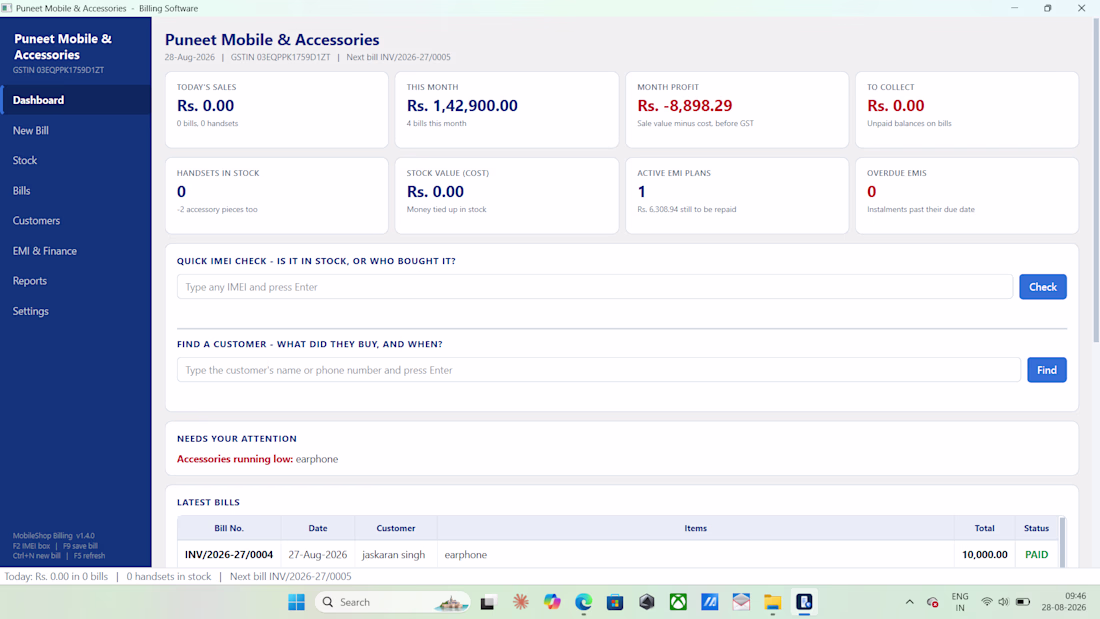1100x619 pixels.
Task: Click the Total column header
Action: [x=984, y=528]
